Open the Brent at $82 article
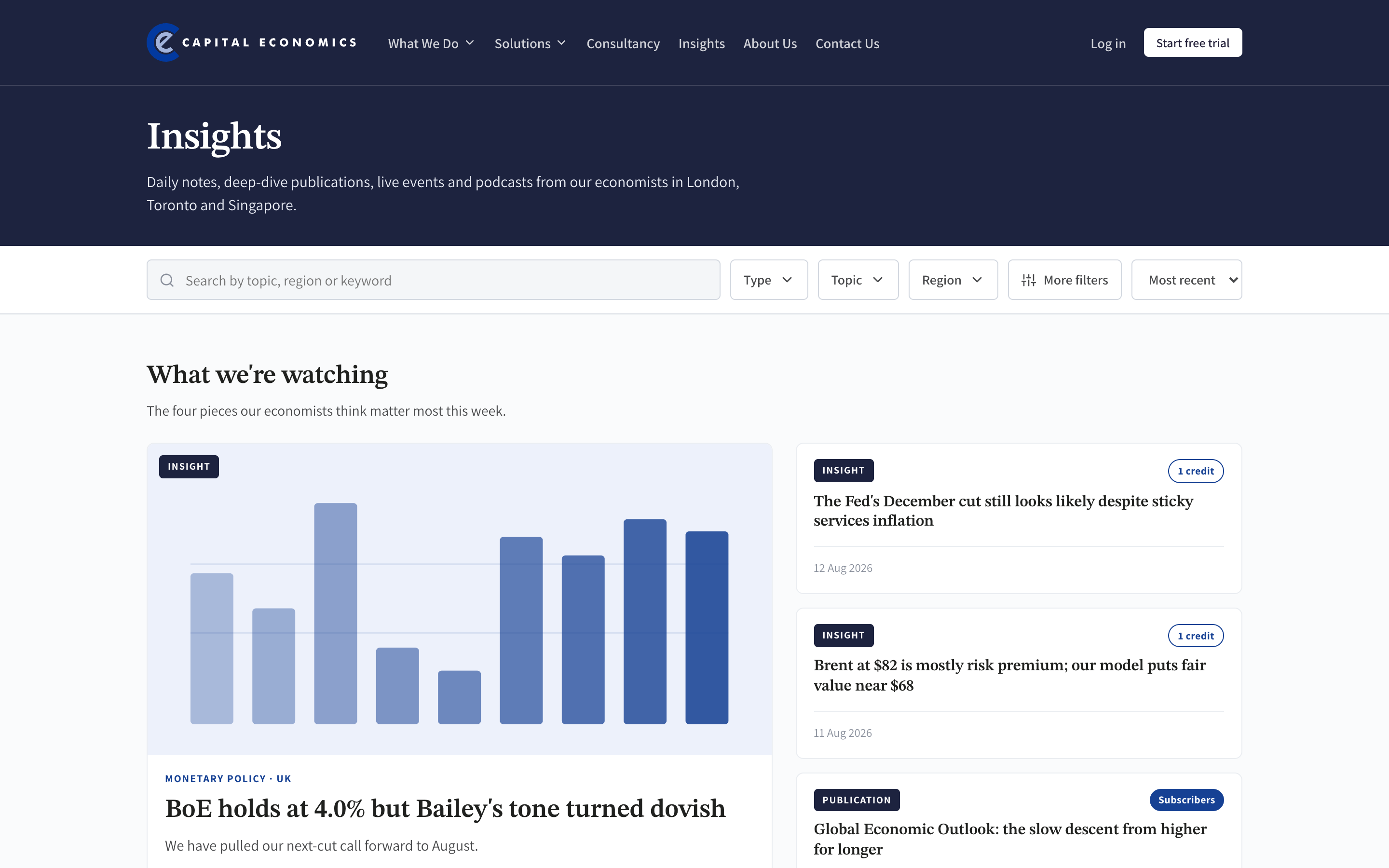Image resolution: width=1389 pixels, height=868 pixels. click(1009, 675)
